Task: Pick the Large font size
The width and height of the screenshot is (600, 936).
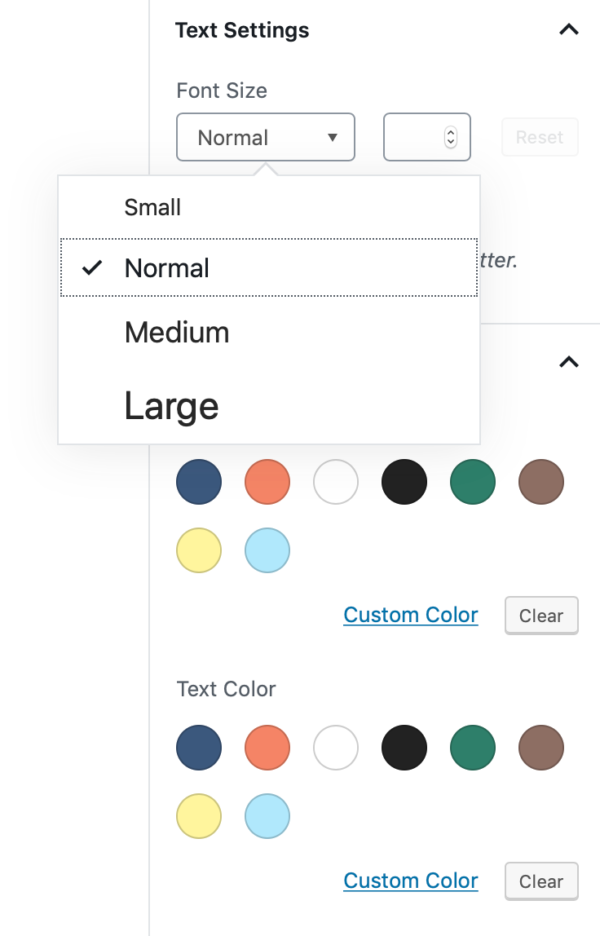Action: (x=170, y=405)
